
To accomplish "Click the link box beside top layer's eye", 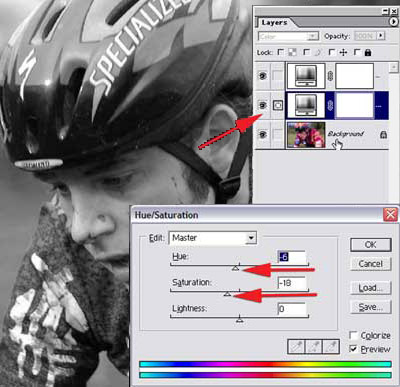I will [x=277, y=76].
